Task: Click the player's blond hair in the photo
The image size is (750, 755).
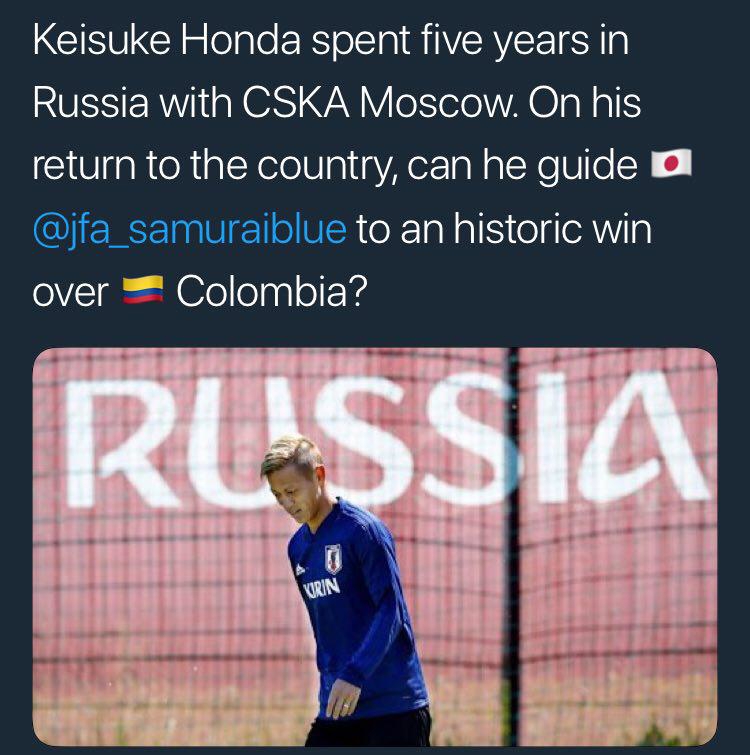Action: pos(291,455)
